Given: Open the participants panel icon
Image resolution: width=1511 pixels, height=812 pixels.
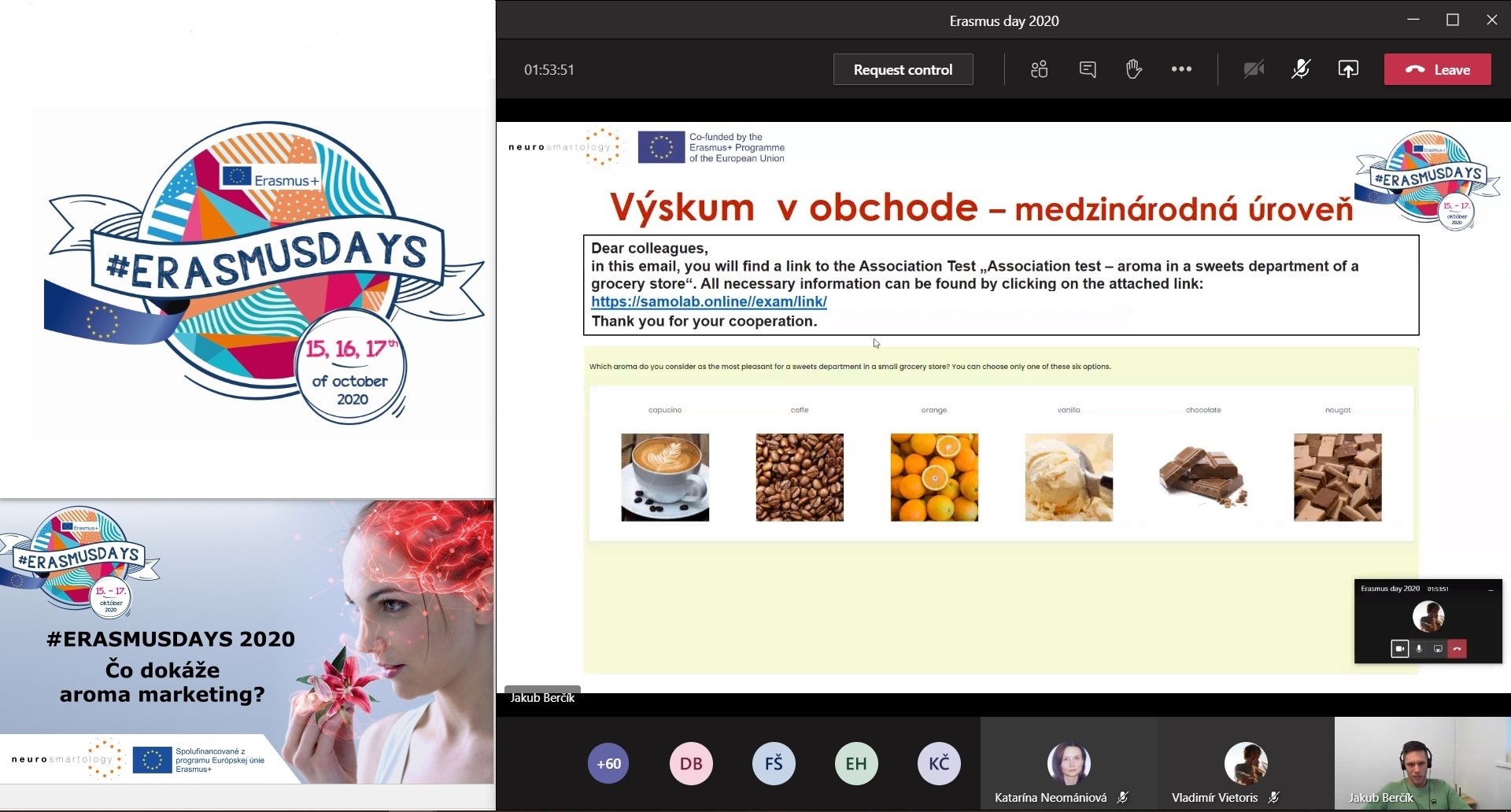Looking at the screenshot, I should [x=1039, y=69].
